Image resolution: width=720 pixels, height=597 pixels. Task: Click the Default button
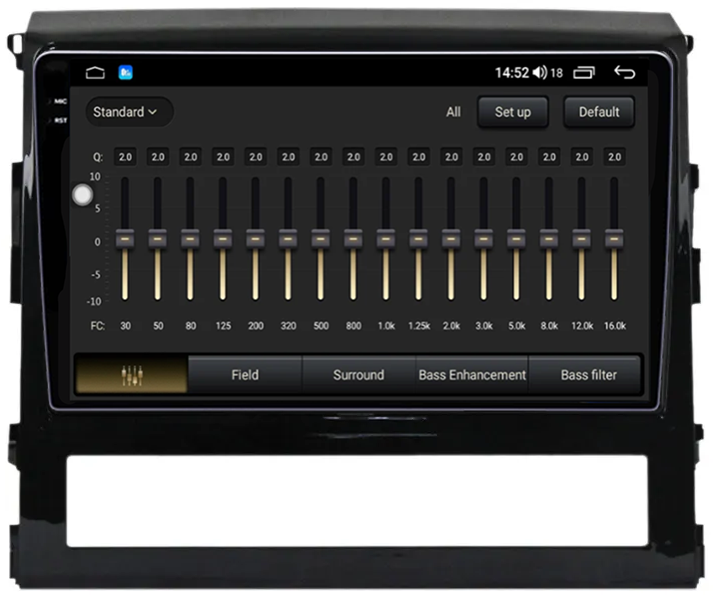[x=599, y=112]
